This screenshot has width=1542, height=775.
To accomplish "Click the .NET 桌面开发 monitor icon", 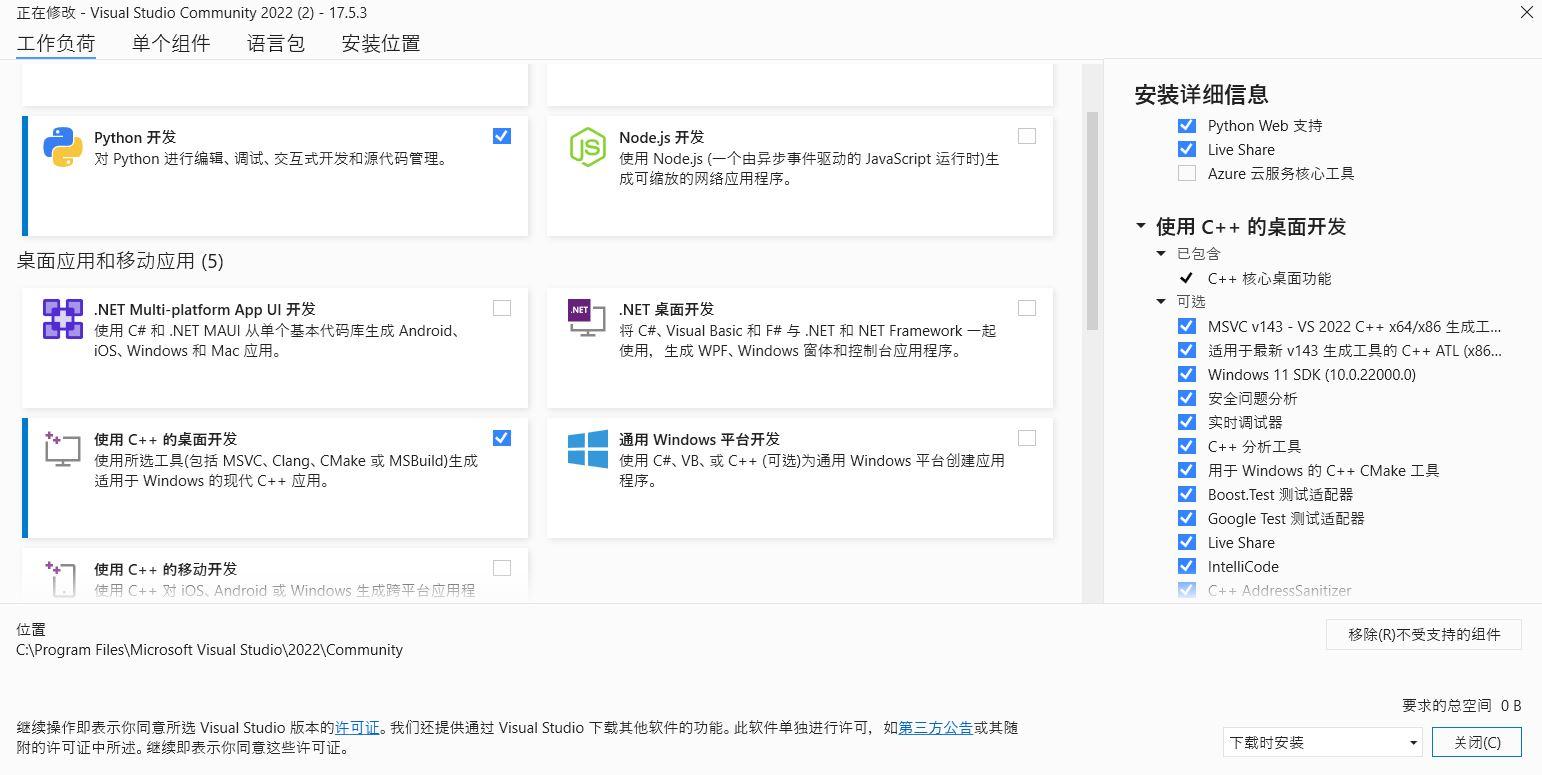I will point(588,319).
